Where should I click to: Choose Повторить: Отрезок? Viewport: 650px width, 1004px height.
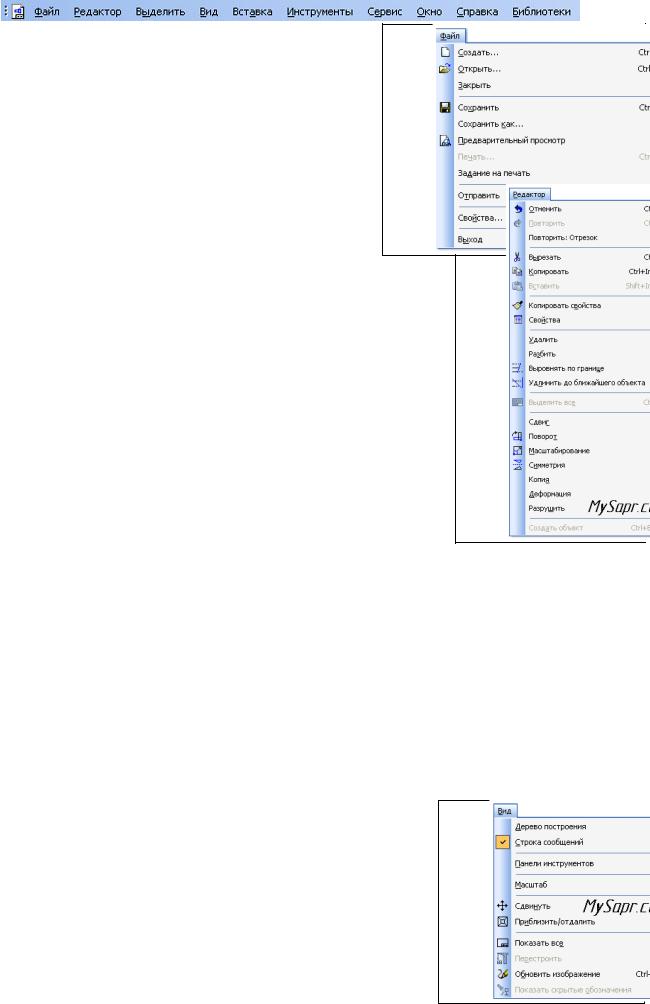(x=563, y=238)
